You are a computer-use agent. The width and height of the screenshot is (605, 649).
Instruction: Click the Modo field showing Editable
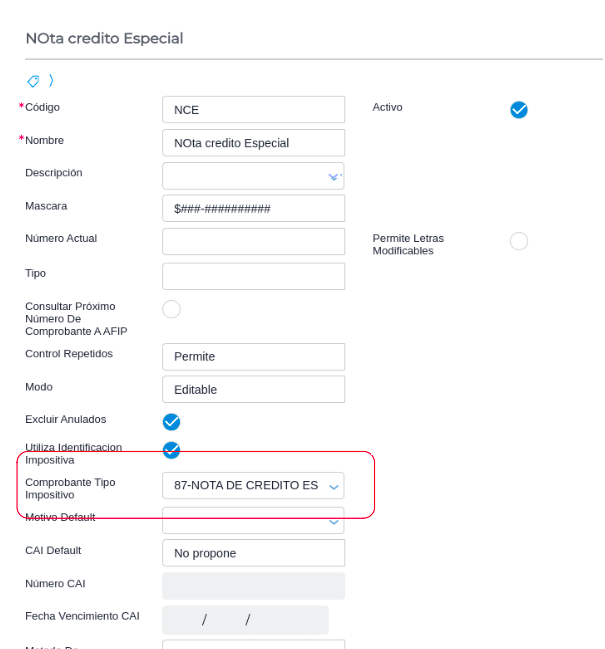coord(253,389)
